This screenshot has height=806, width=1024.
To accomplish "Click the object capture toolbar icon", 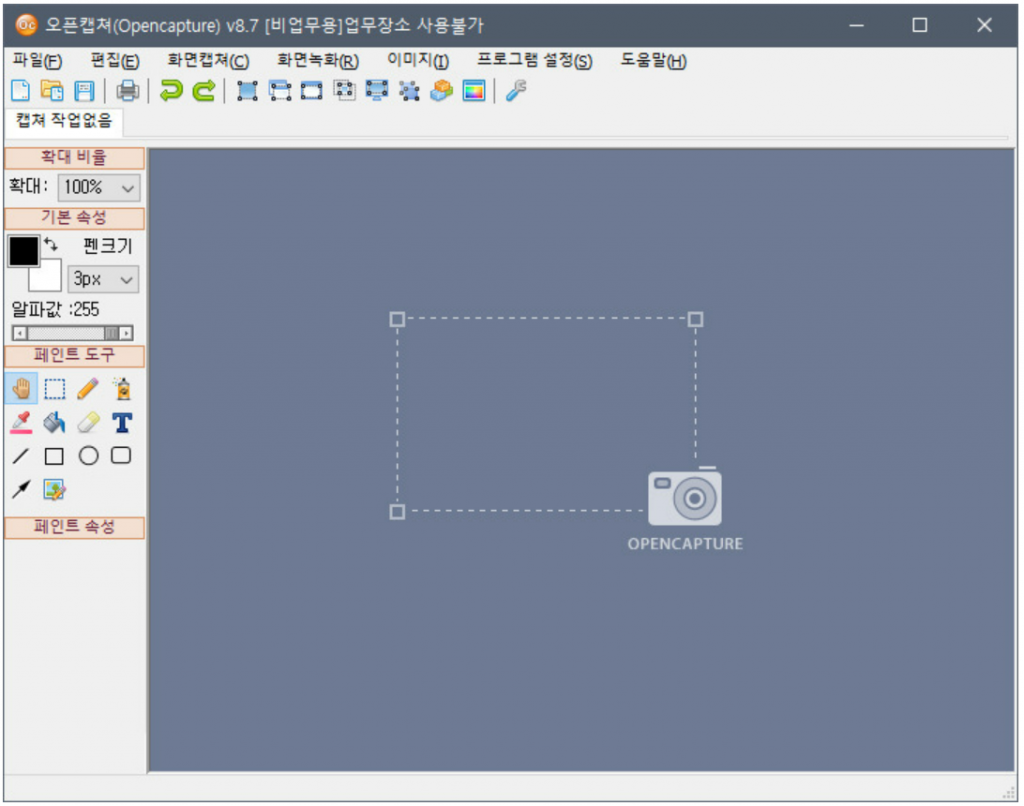I will [409, 90].
